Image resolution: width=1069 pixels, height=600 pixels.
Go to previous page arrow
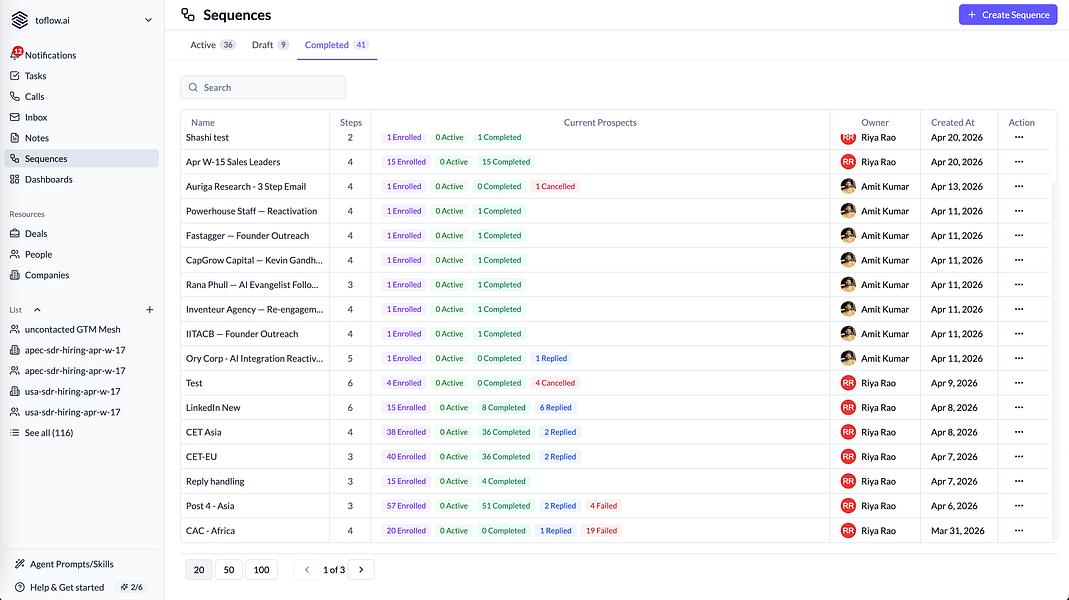pos(307,570)
